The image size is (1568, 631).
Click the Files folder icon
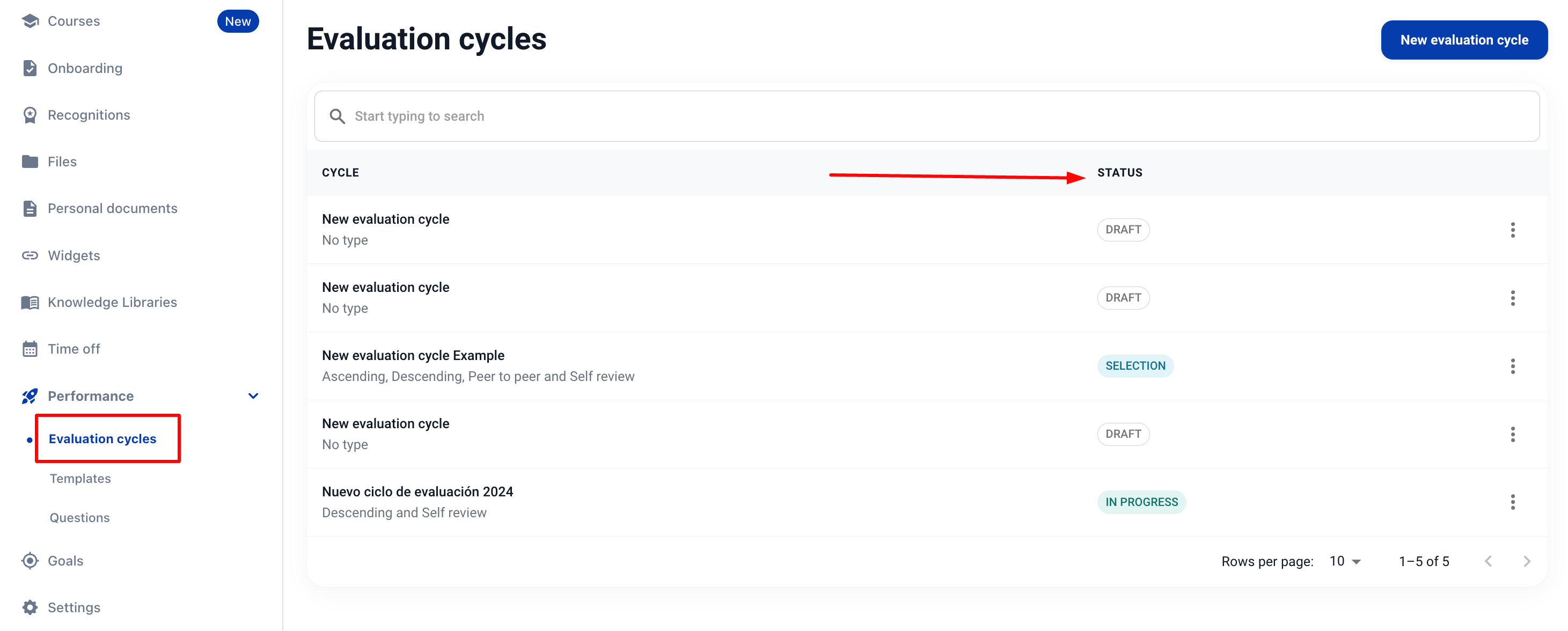tap(30, 162)
